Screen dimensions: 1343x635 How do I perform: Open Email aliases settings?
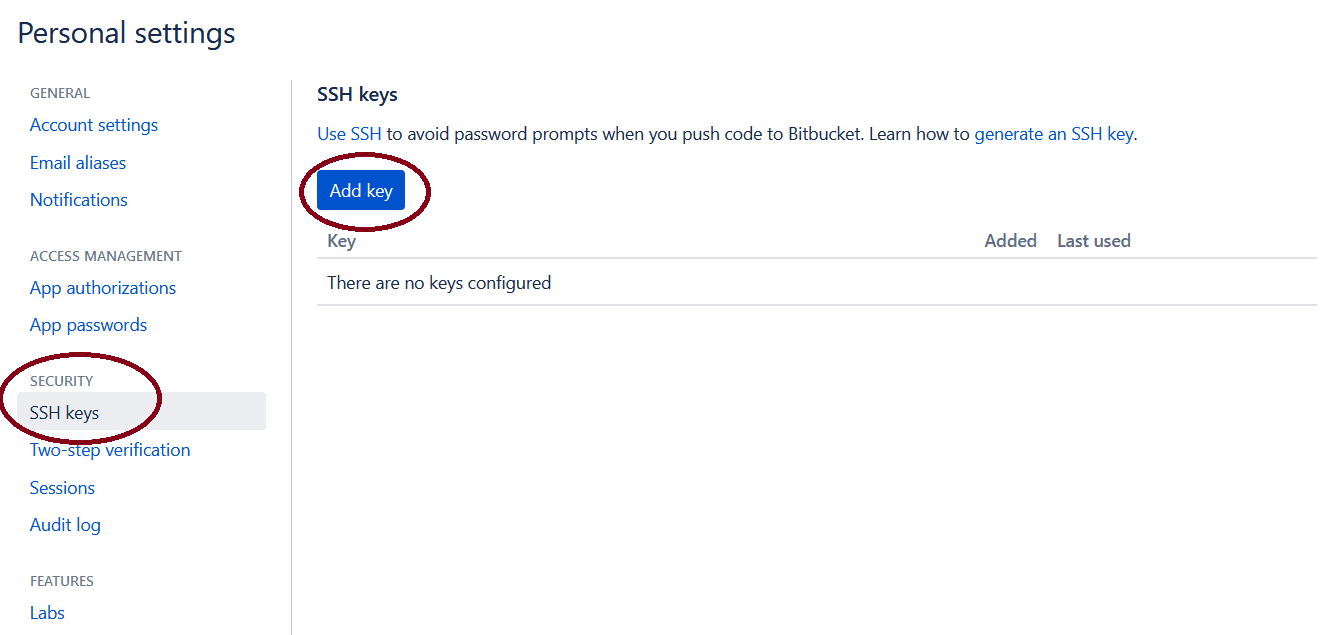click(77, 162)
